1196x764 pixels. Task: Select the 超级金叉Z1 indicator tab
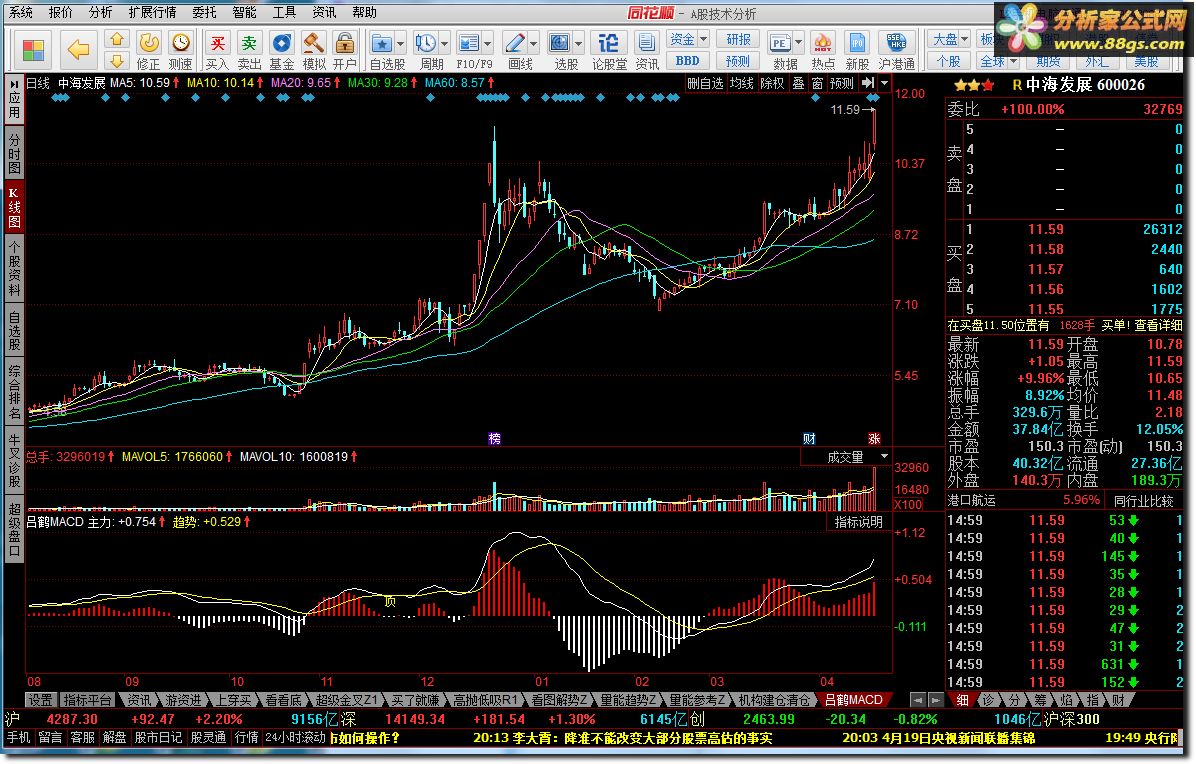(346, 700)
